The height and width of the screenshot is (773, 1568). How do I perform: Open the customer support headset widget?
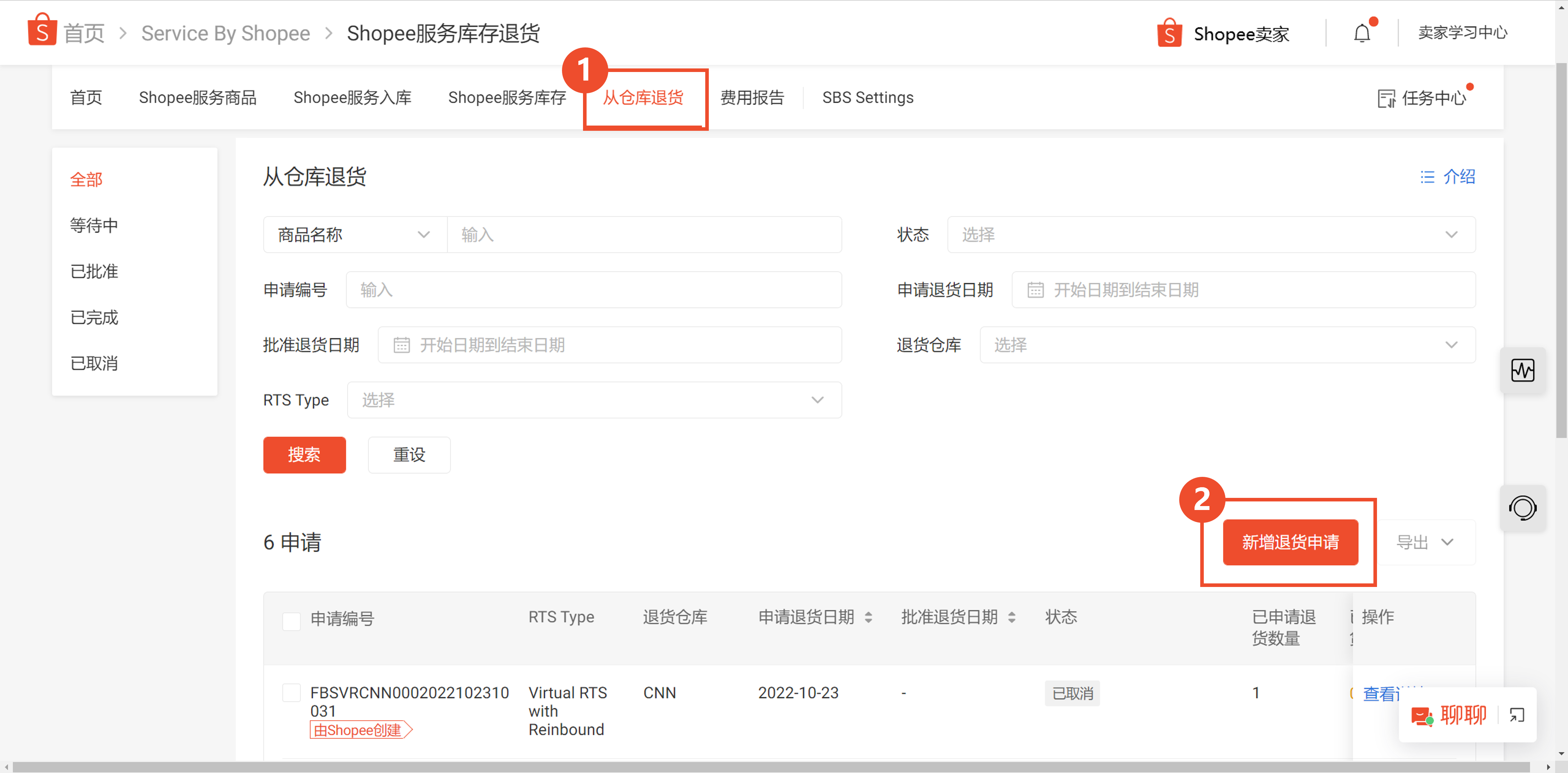tap(1522, 508)
